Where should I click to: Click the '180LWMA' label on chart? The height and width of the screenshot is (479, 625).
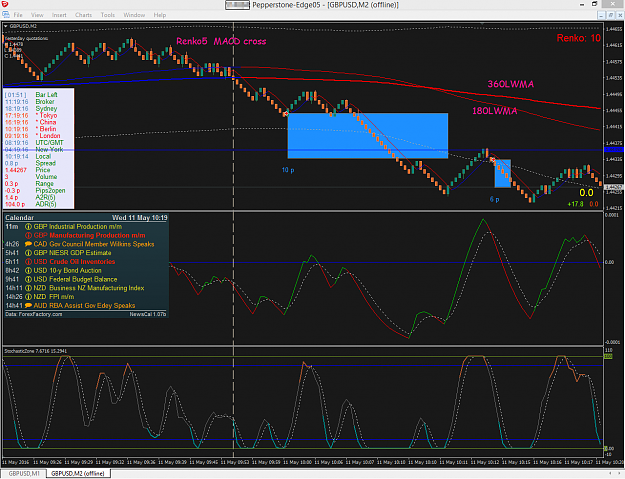tap(495, 111)
